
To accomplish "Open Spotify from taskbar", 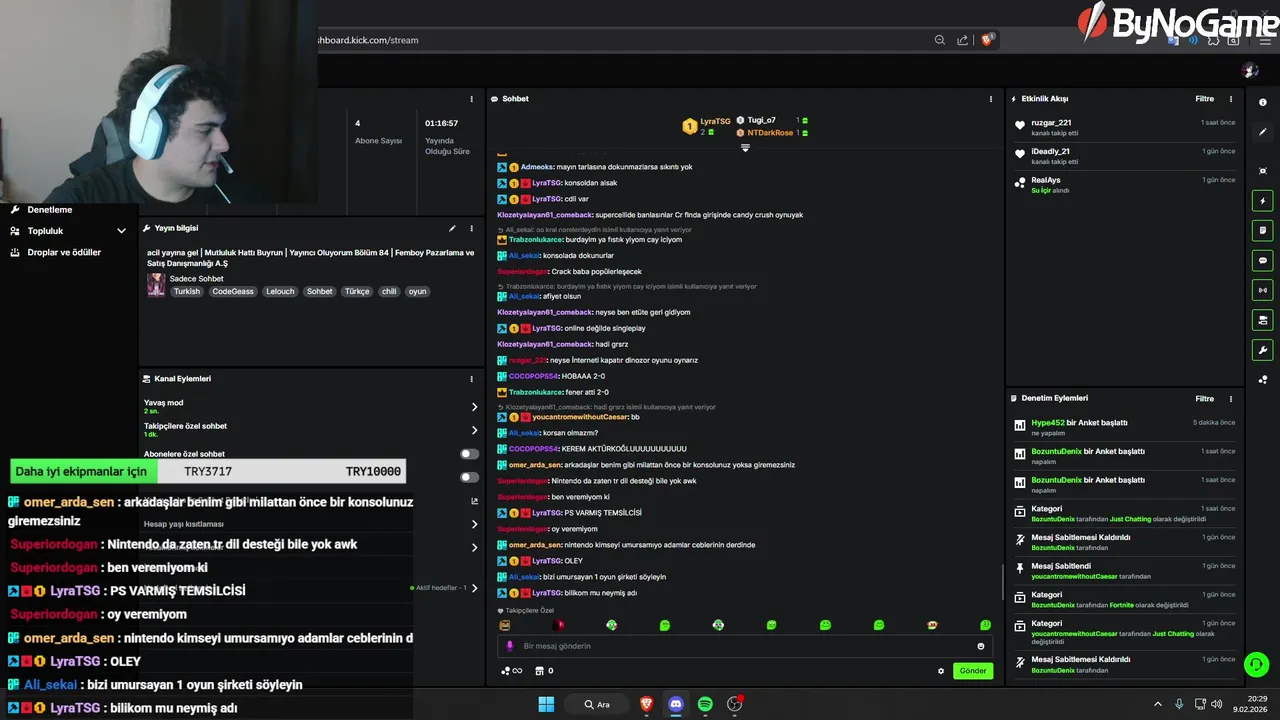I will [705, 704].
